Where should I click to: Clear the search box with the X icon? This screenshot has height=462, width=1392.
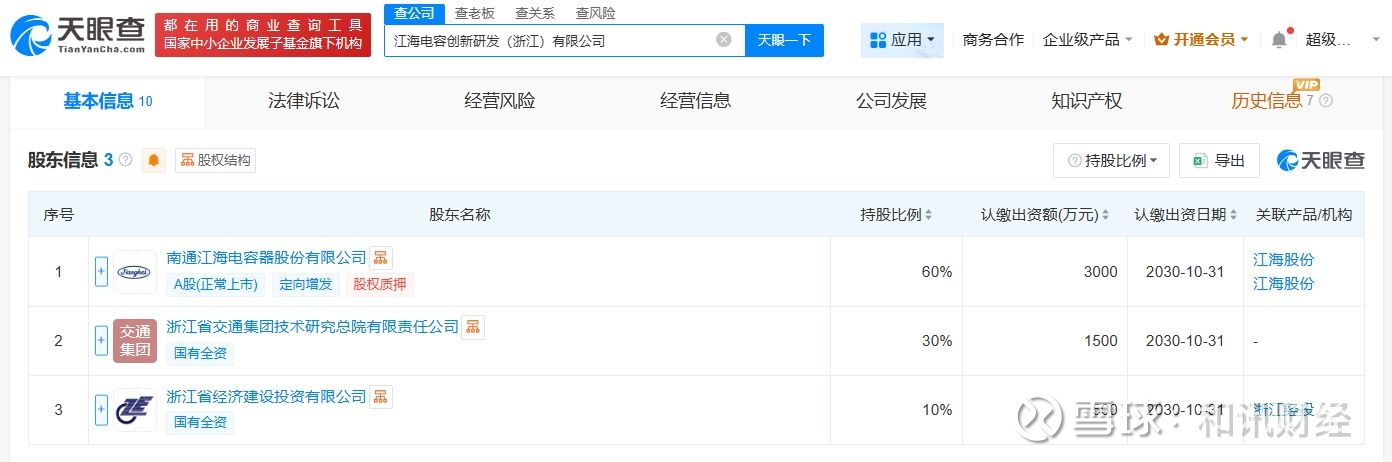[x=724, y=40]
